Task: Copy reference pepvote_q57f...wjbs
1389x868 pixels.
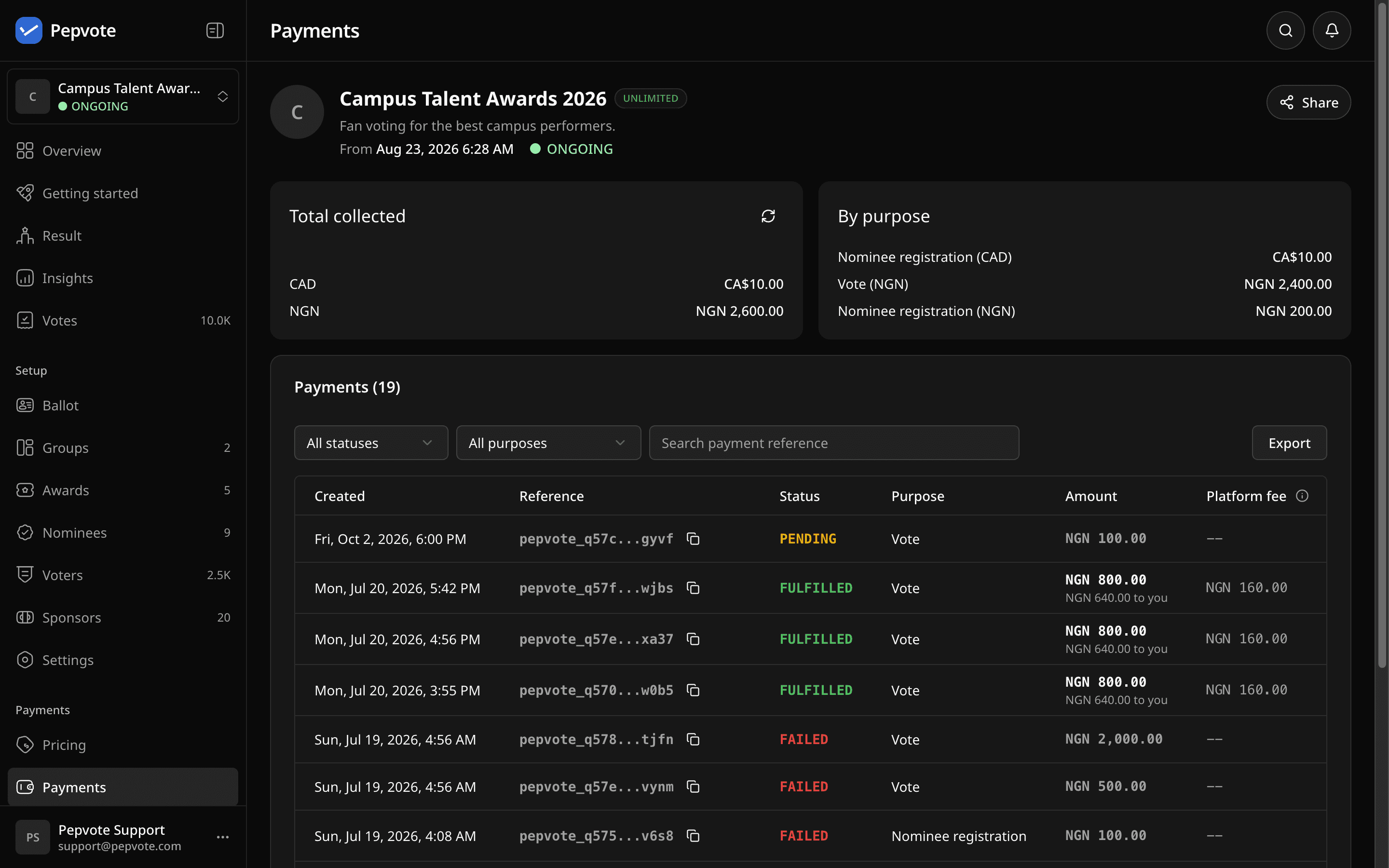Action: point(694,588)
